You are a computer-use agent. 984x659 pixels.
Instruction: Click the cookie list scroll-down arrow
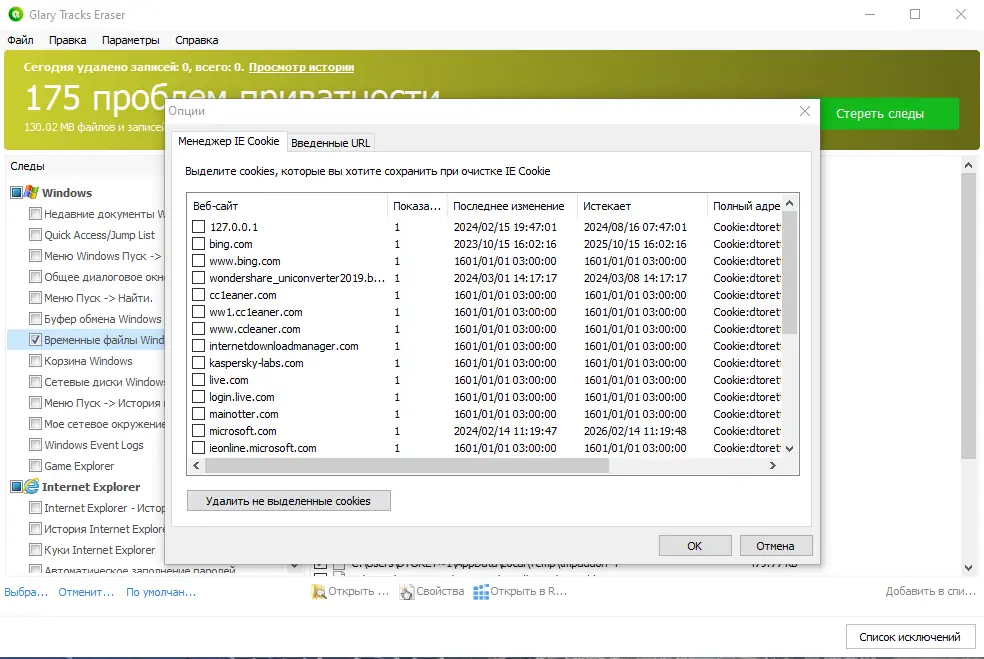(790, 449)
